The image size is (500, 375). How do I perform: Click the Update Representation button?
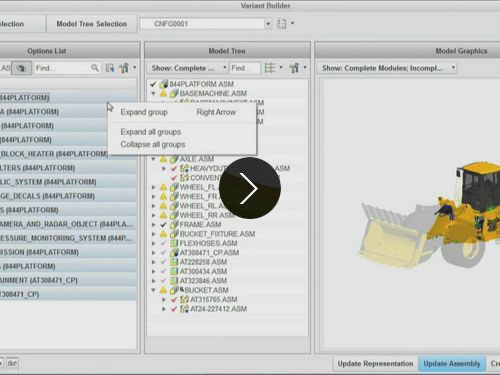(375, 364)
